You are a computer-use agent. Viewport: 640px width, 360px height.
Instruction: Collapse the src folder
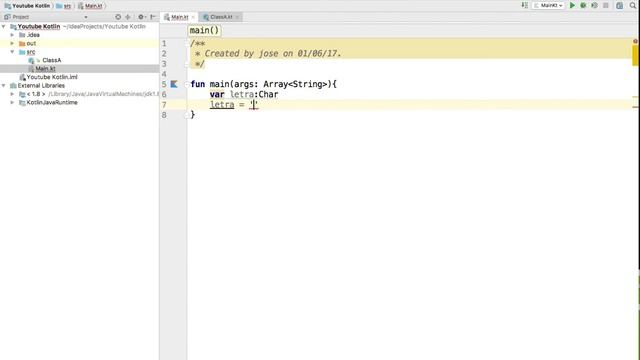click(12, 52)
